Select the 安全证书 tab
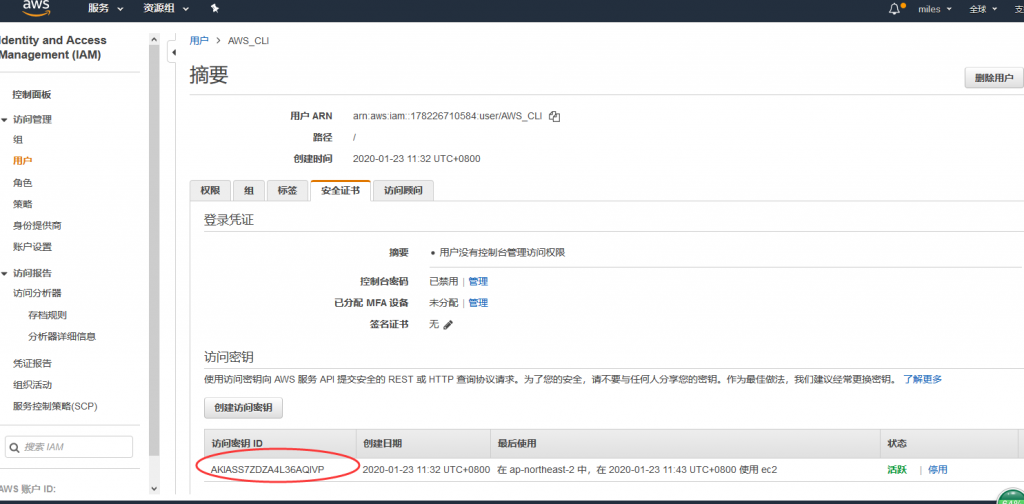Image resolution: width=1024 pixels, height=504 pixels. point(340,191)
